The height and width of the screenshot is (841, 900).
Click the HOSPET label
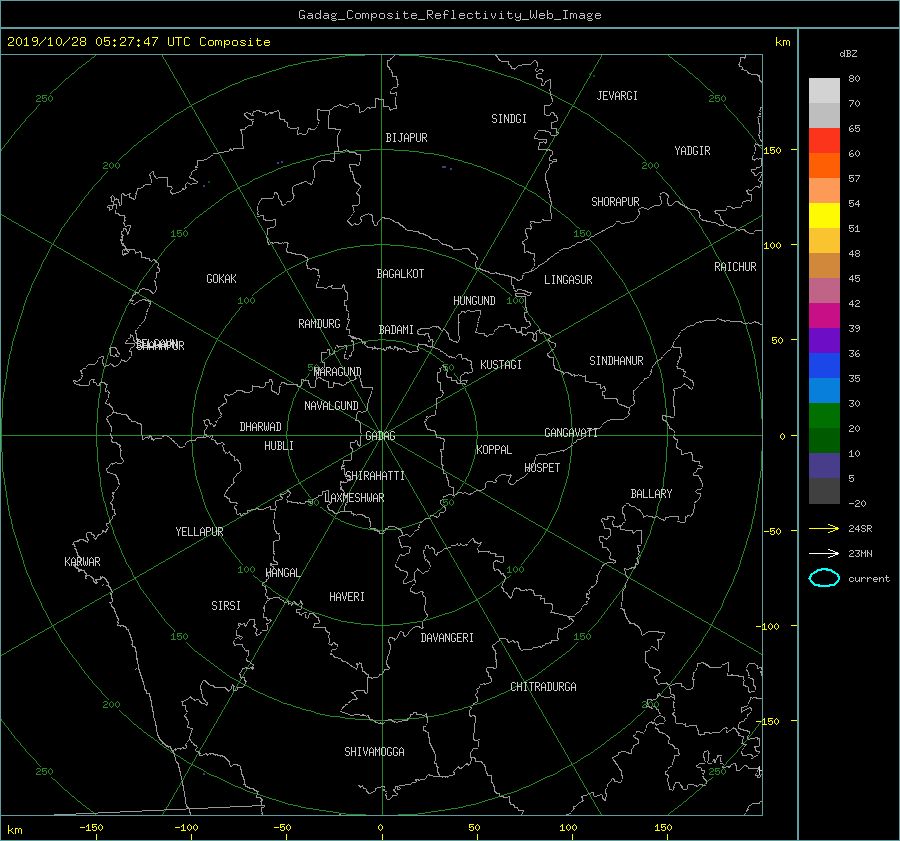[x=542, y=468]
